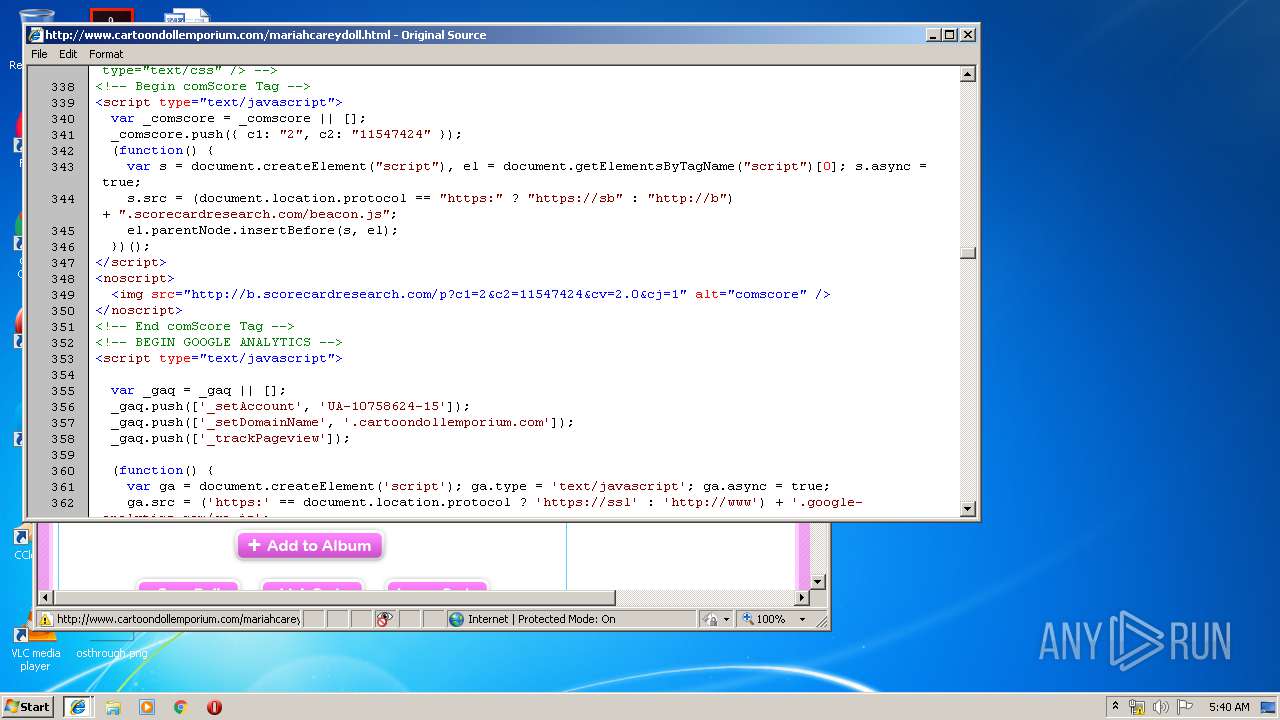
Task: Select osthrough.png desktop file
Action: (x=111, y=653)
